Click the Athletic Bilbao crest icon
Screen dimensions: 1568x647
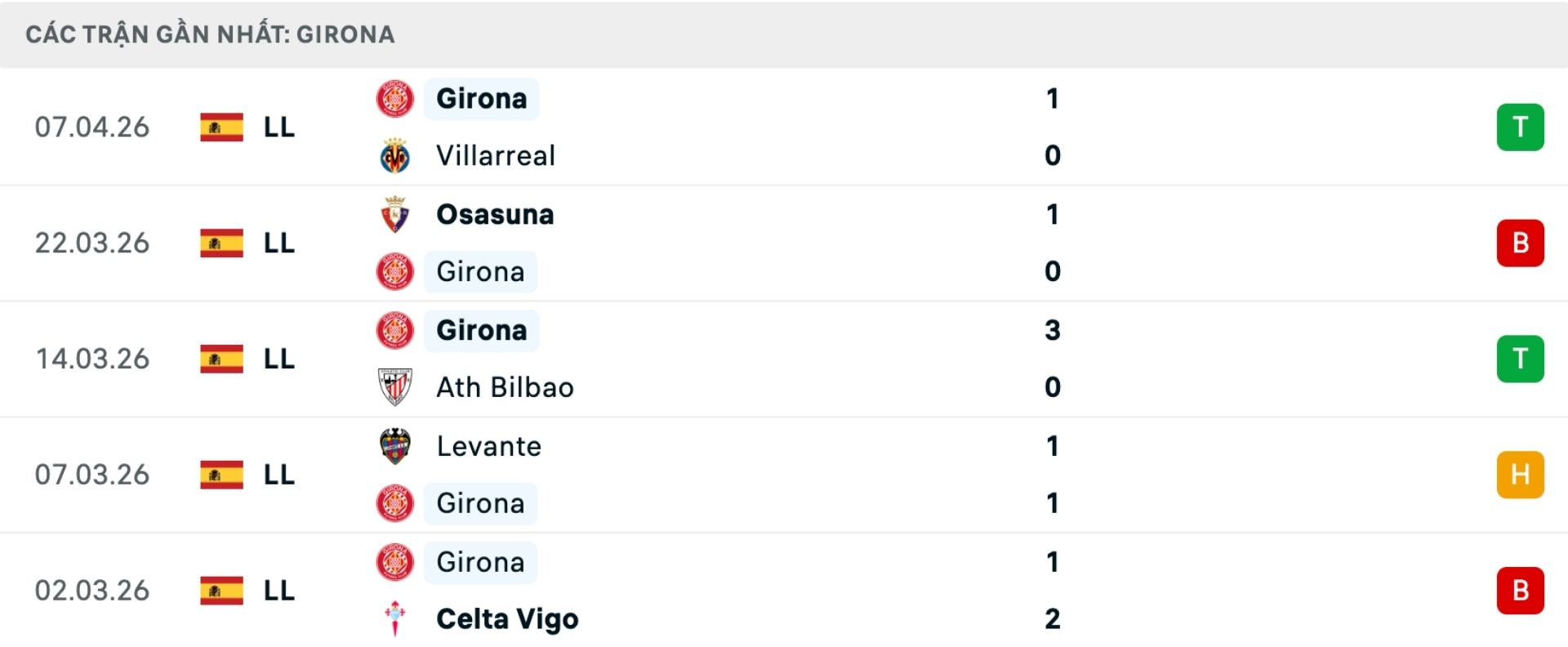point(395,387)
